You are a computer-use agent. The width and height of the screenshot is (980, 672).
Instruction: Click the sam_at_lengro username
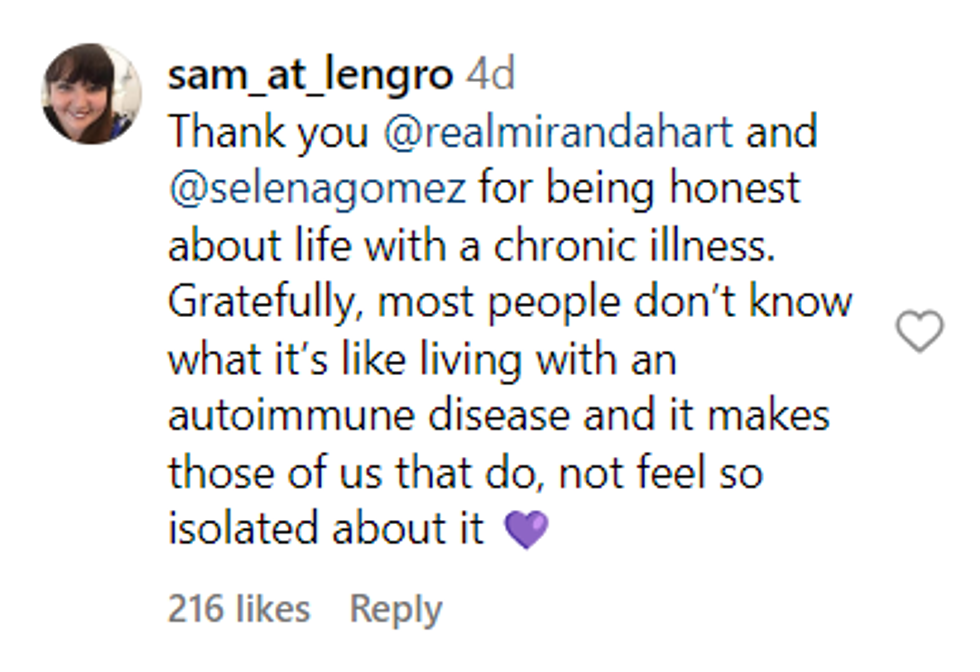310,75
